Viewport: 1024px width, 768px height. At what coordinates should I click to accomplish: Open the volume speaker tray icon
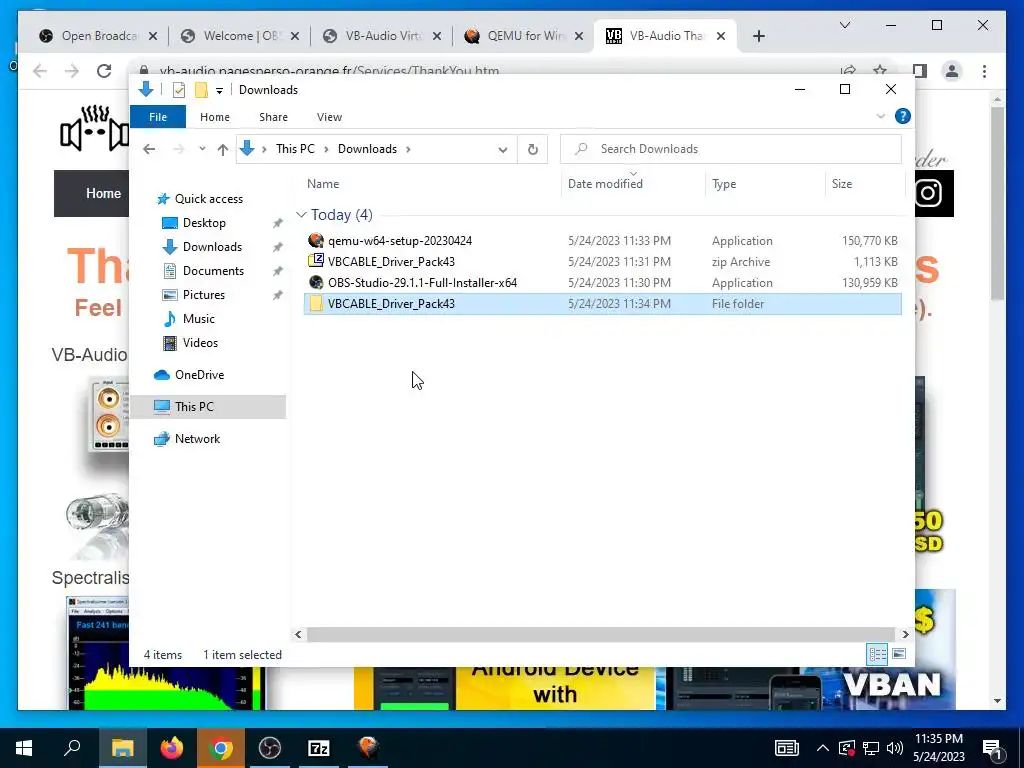coord(895,748)
